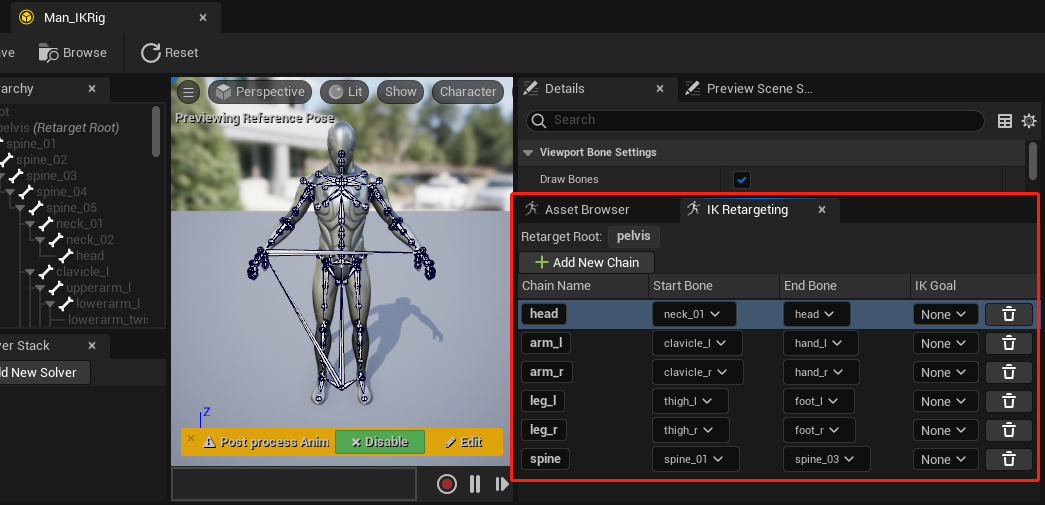Click the Reset toolbar button

coord(169,53)
